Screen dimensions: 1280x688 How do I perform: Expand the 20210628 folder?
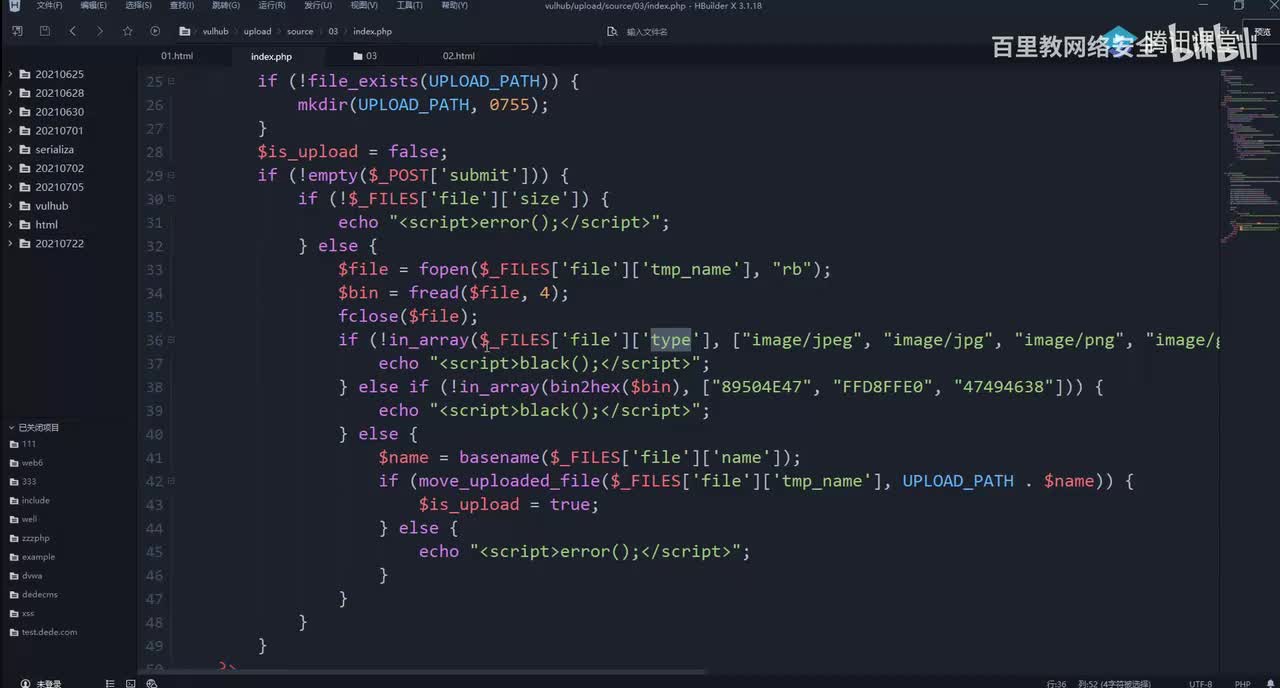11,93
